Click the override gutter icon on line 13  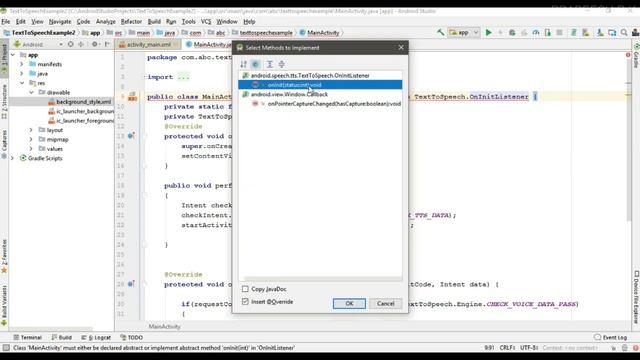[131, 136]
